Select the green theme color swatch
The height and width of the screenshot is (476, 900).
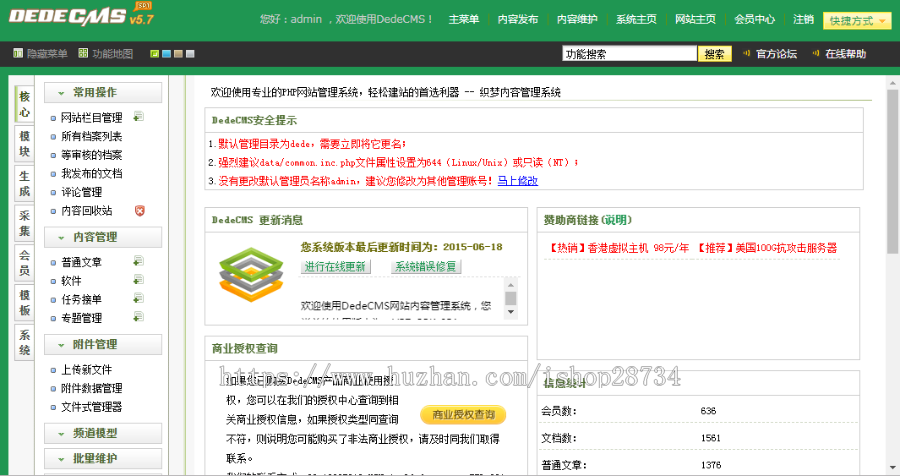[x=154, y=54]
